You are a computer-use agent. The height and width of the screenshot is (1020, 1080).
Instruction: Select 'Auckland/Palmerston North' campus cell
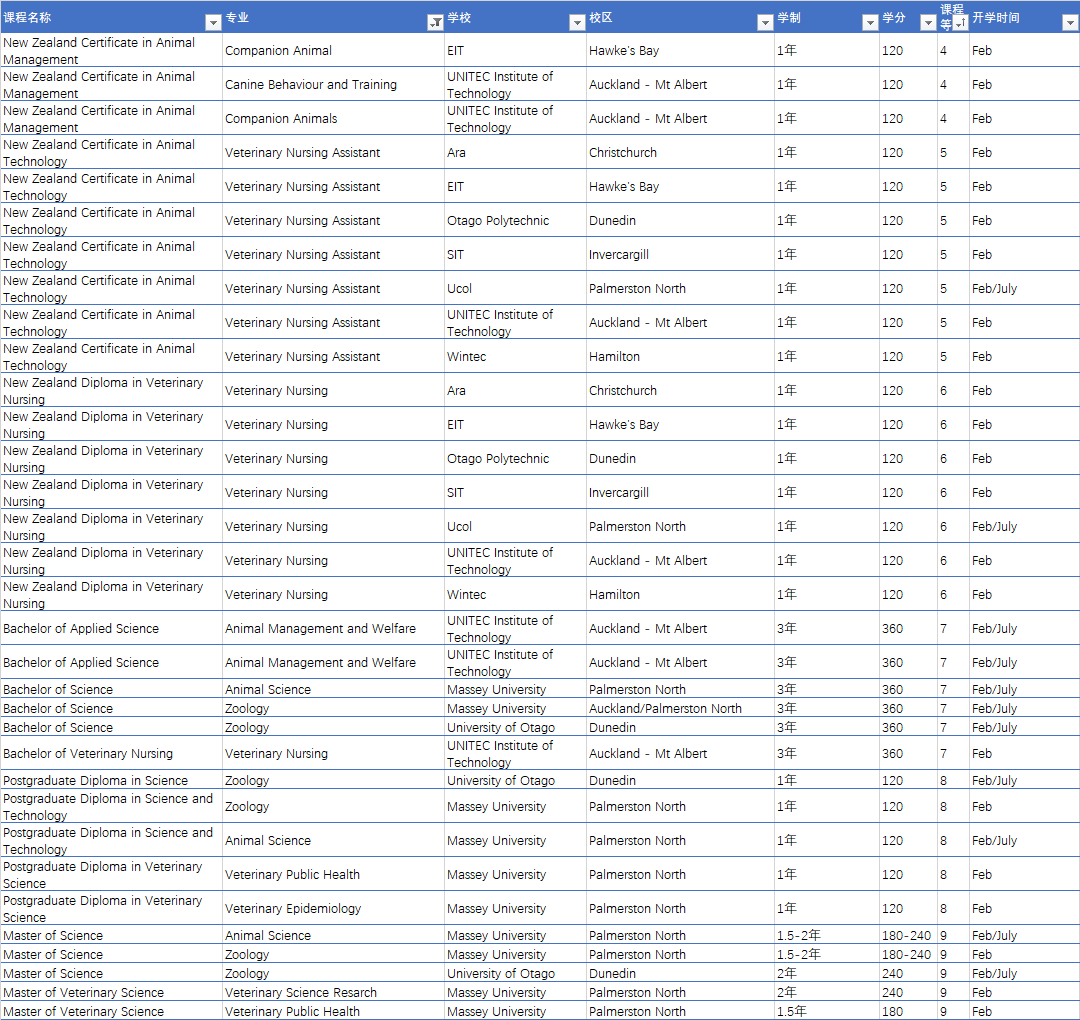(680, 709)
